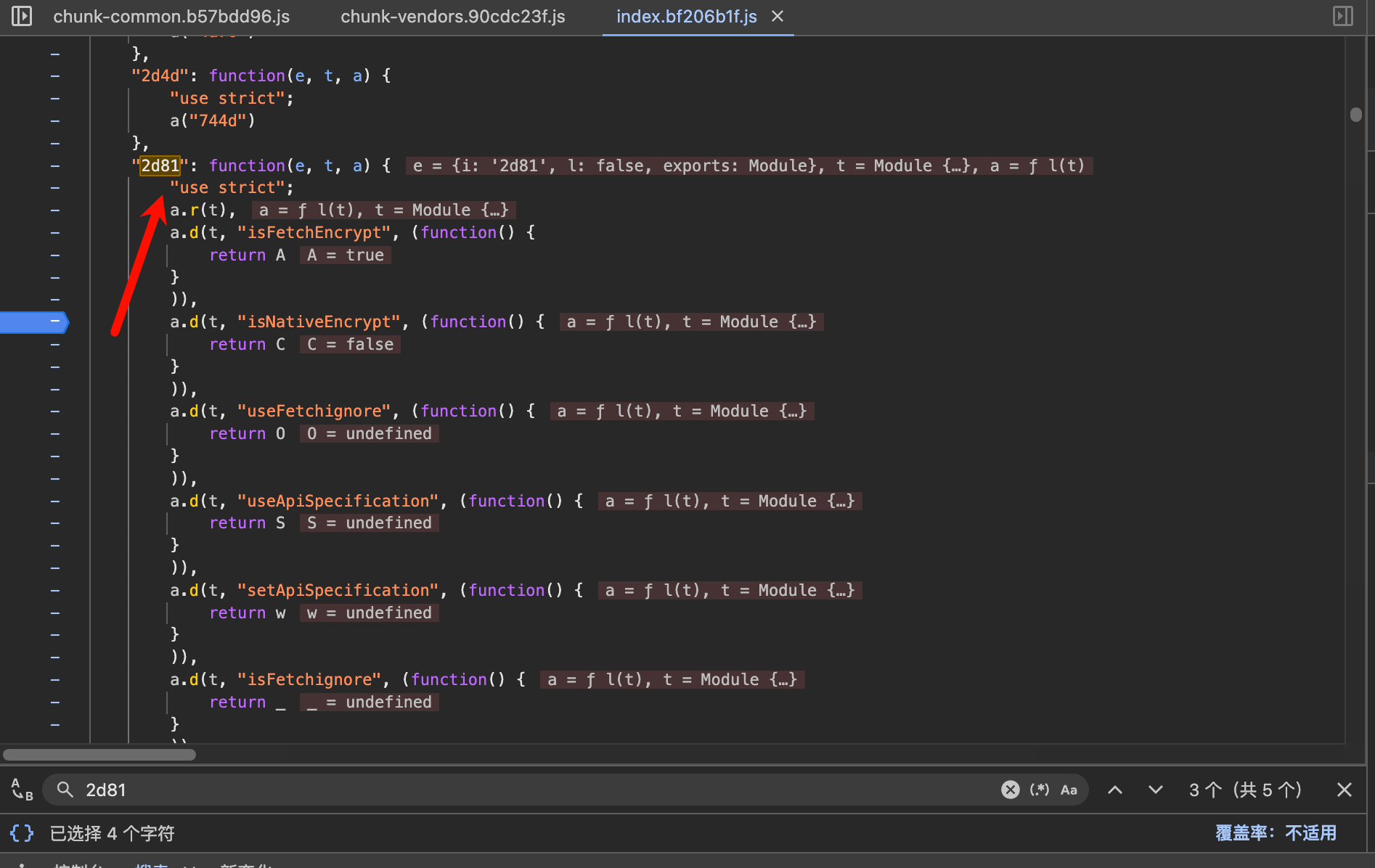
Task: Click the "setApiSpecification" string
Action: tap(338, 591)
